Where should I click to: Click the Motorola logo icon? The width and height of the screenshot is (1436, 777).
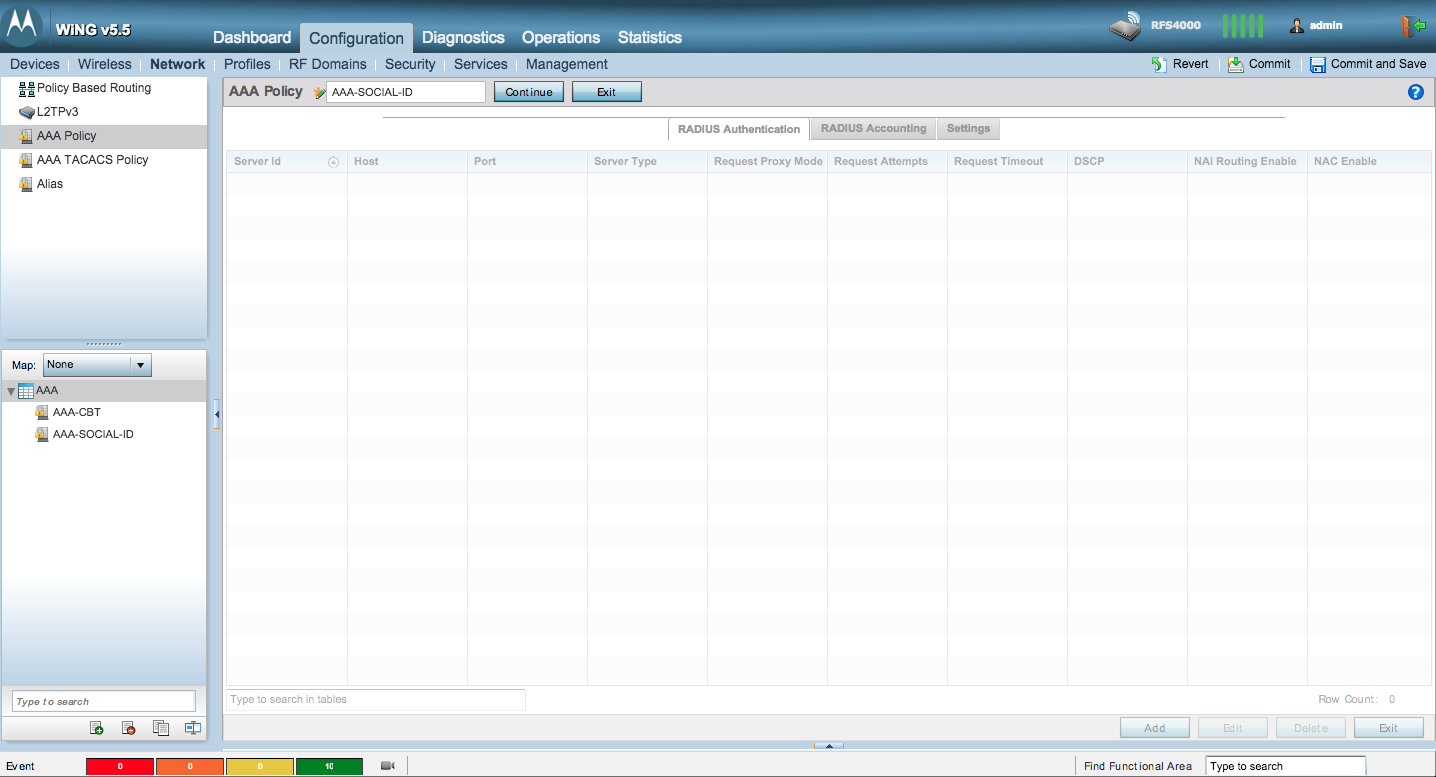pyautogui.click(x=22, y=26)
